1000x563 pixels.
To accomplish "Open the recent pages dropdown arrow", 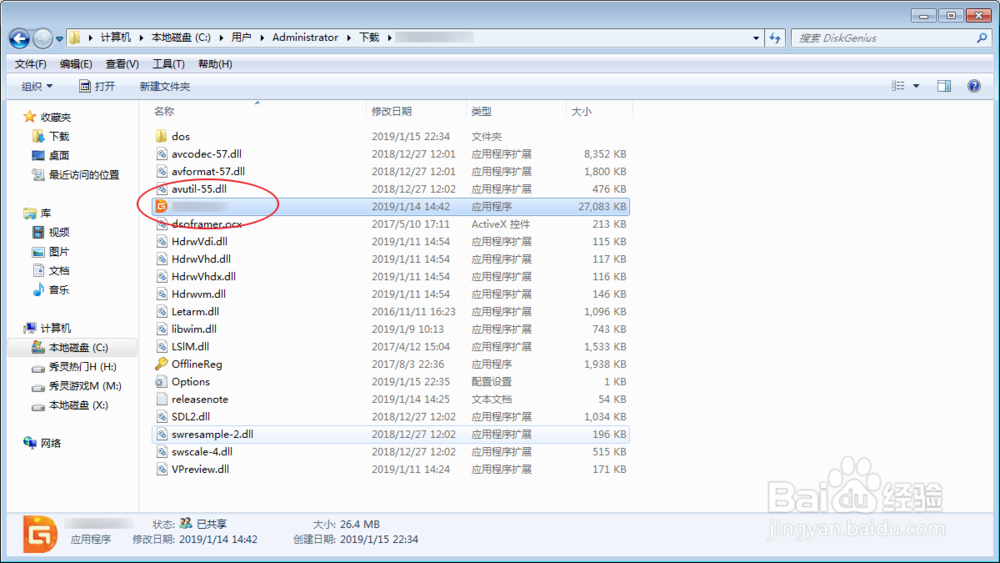I will point(59,39).
